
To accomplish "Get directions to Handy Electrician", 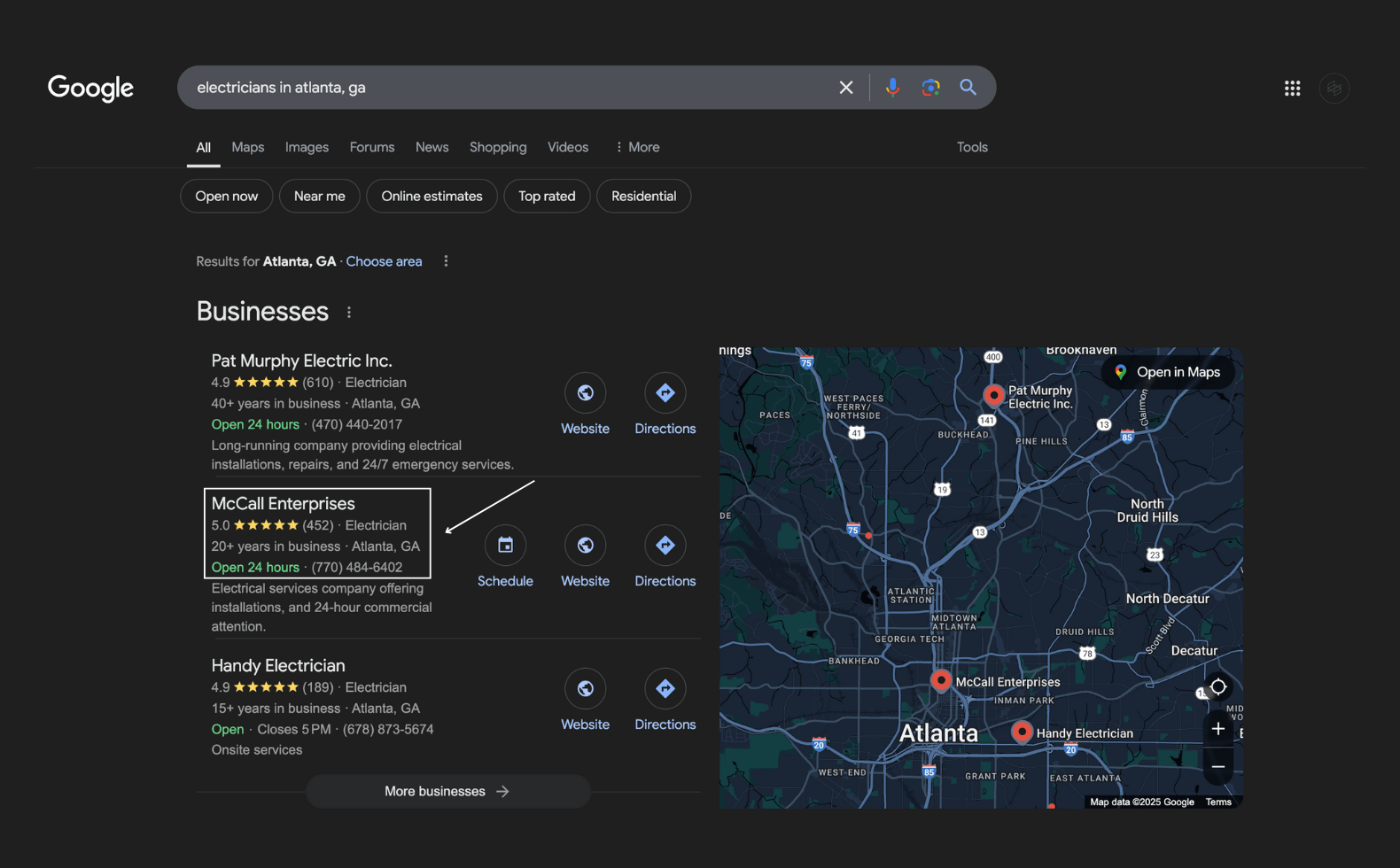I will (665, 689).
